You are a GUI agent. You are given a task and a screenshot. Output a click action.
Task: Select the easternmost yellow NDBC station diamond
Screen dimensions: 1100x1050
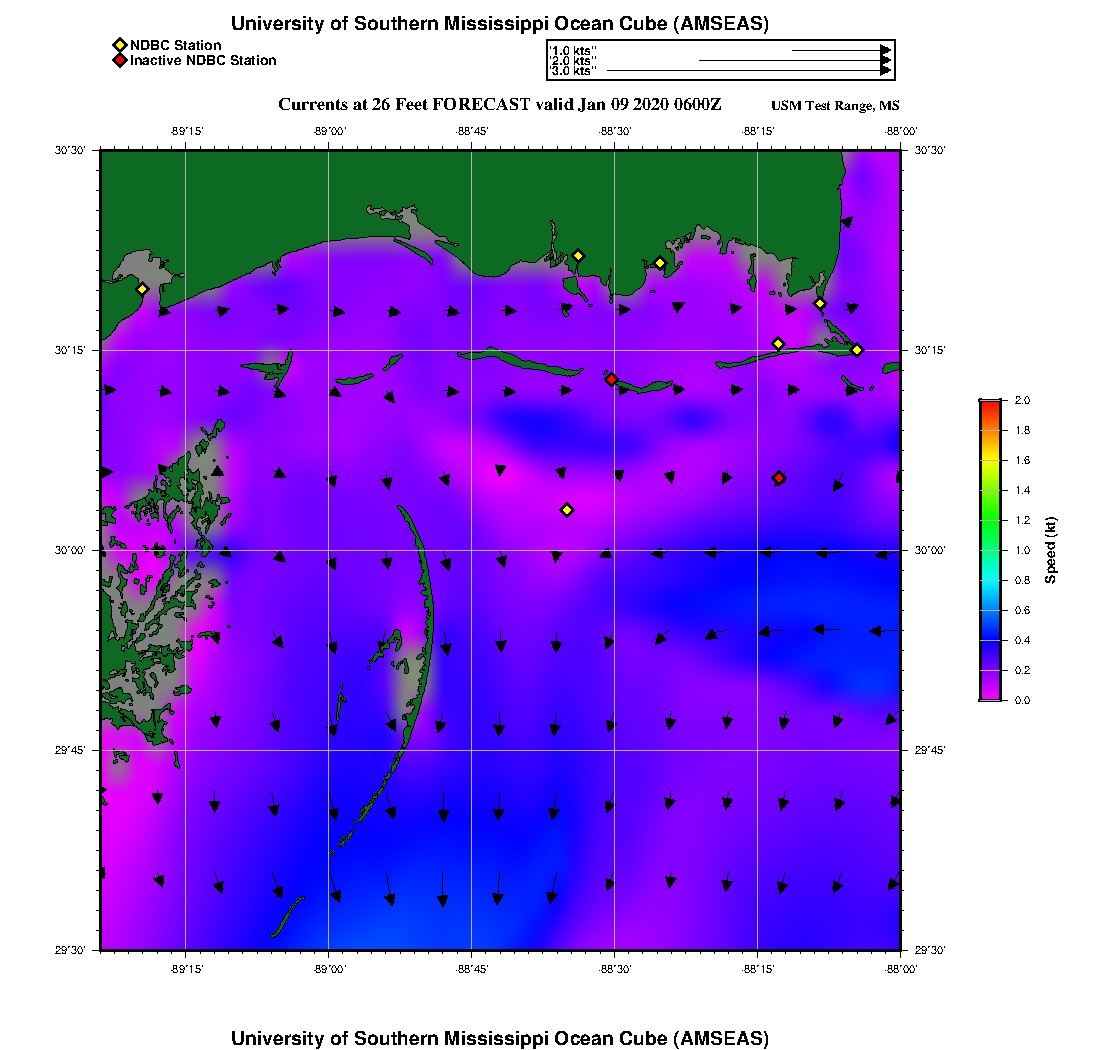pyautogui.click(x=857, y=350)
